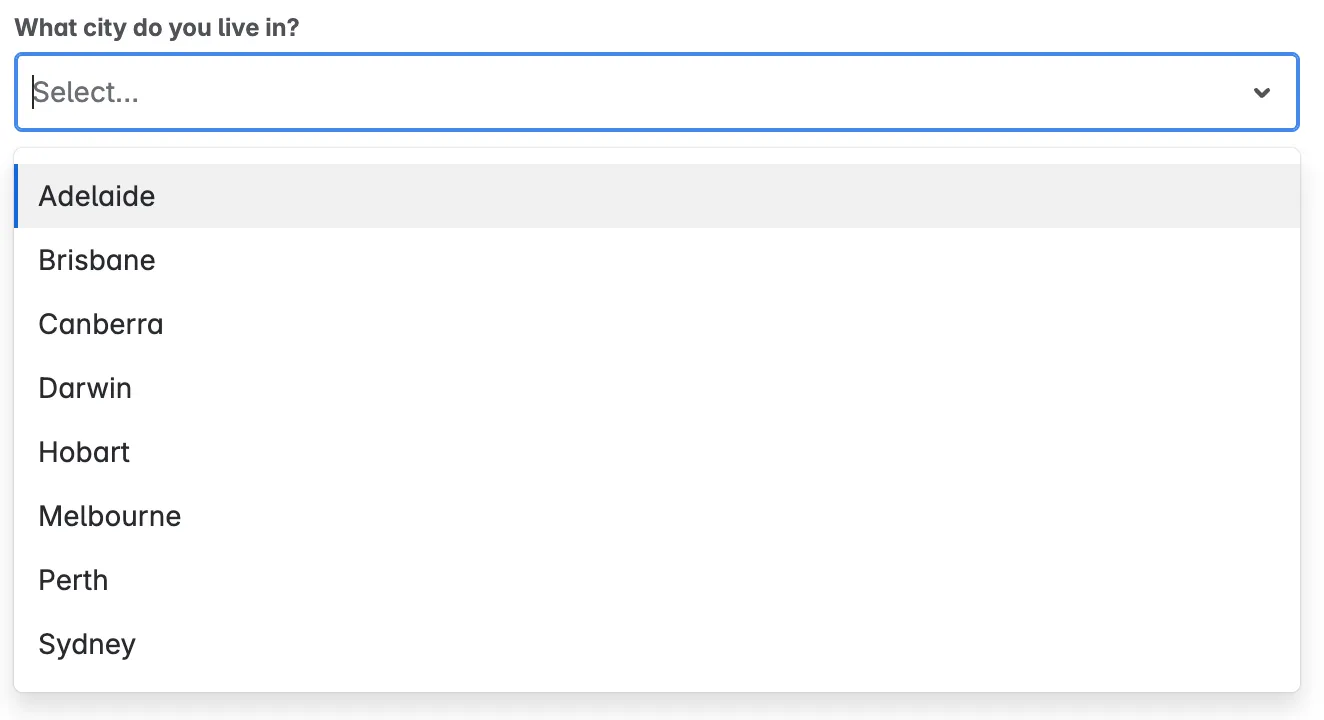Select the Darwin option
The width and height of the screenshot is (1324, 720).
tap(85, 388)
